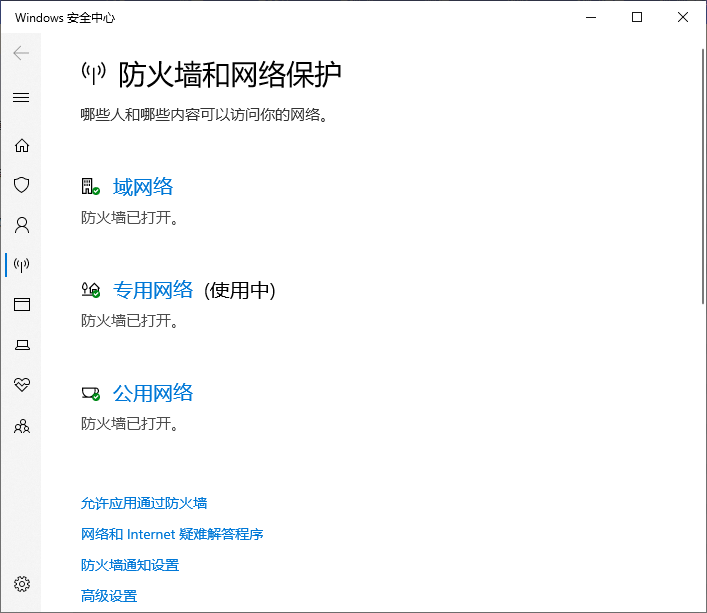
Task: Click the (使用中) status label
Action: [x=239, y=290]
